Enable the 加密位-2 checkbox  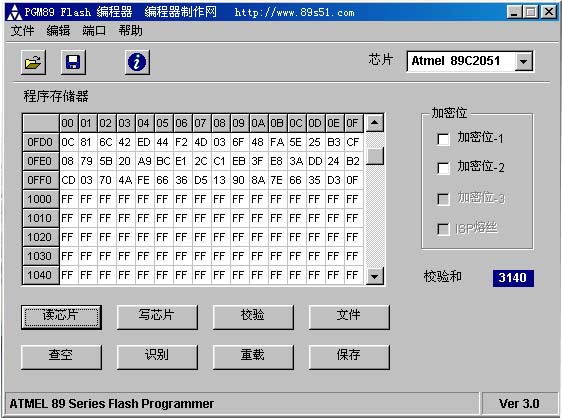click(x=443, y=168)
